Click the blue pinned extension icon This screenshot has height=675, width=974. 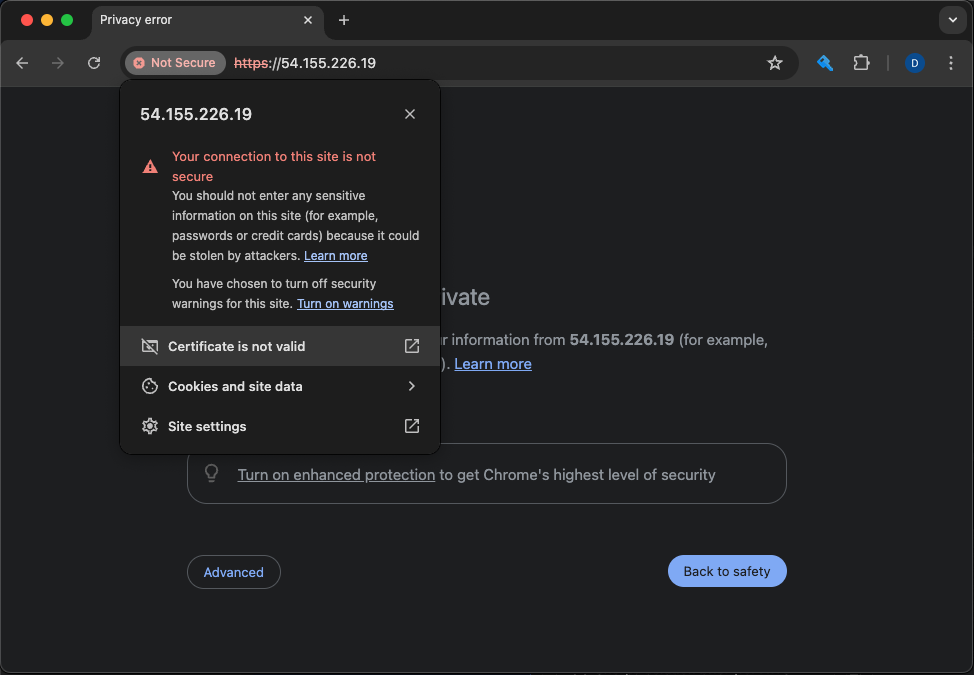click(825, 63)
